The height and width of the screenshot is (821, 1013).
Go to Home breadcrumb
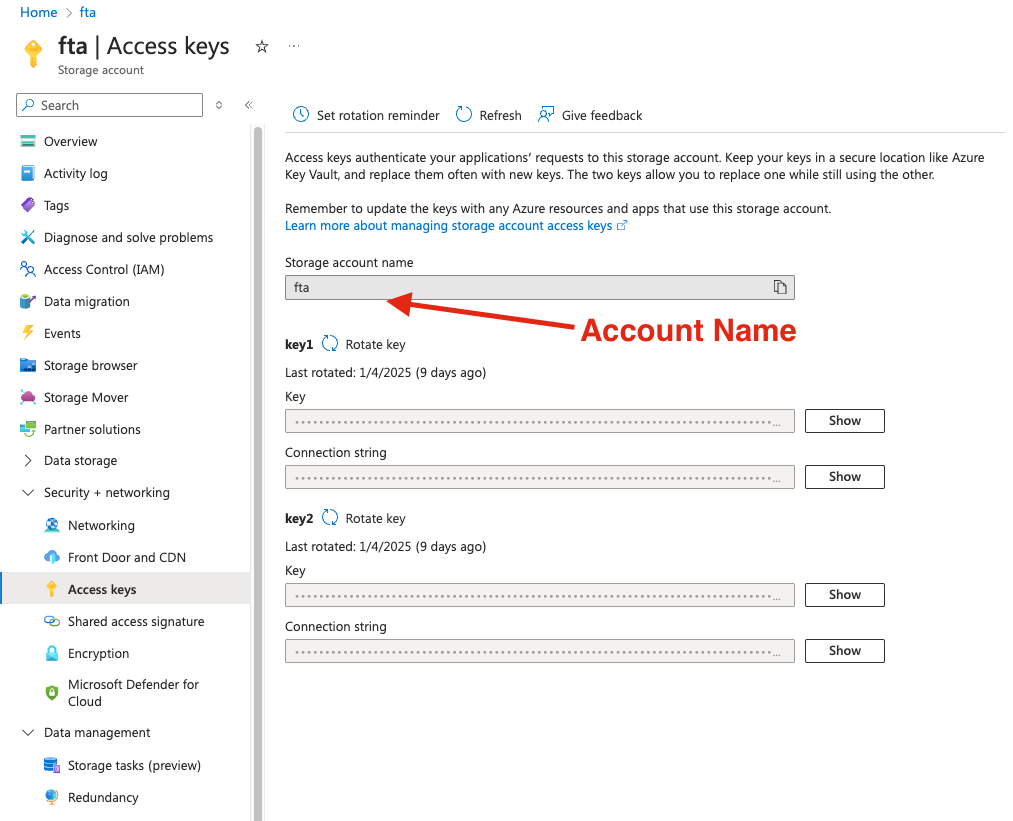(39, 12)
